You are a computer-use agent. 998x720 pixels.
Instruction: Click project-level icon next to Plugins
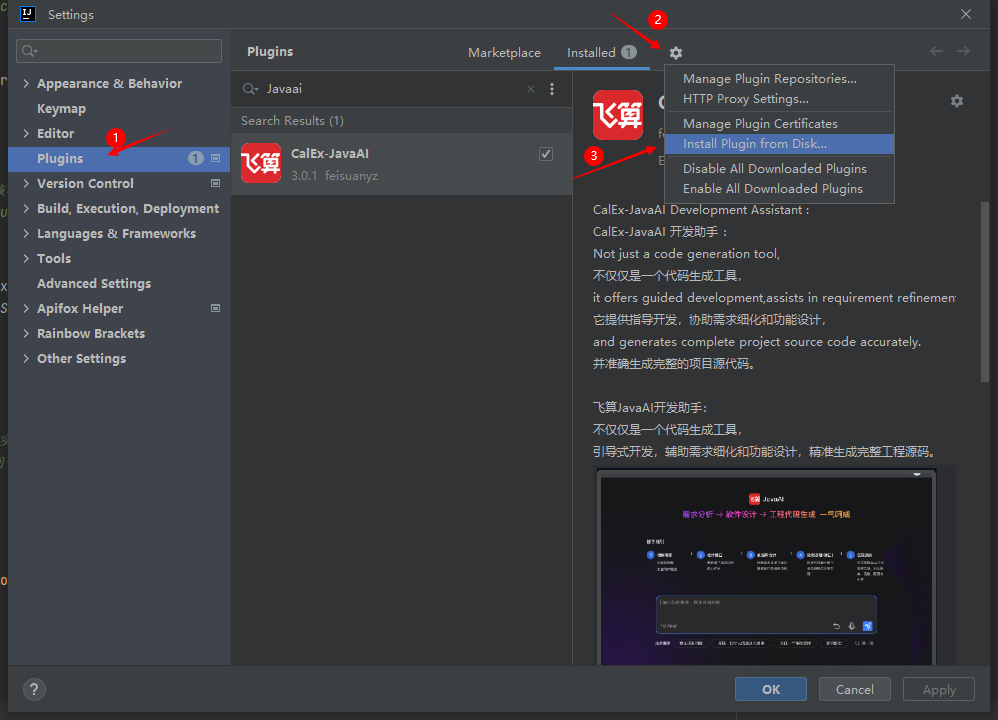216,158
